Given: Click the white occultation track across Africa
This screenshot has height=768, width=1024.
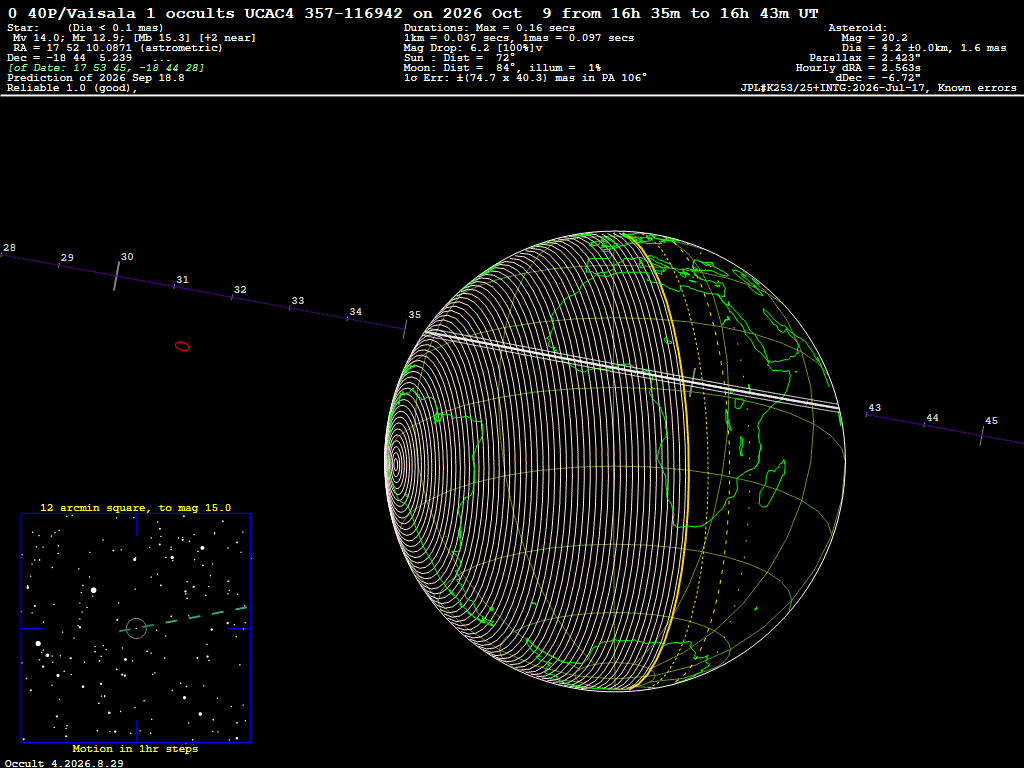Looking at the screenshot, I should (632, 371).
